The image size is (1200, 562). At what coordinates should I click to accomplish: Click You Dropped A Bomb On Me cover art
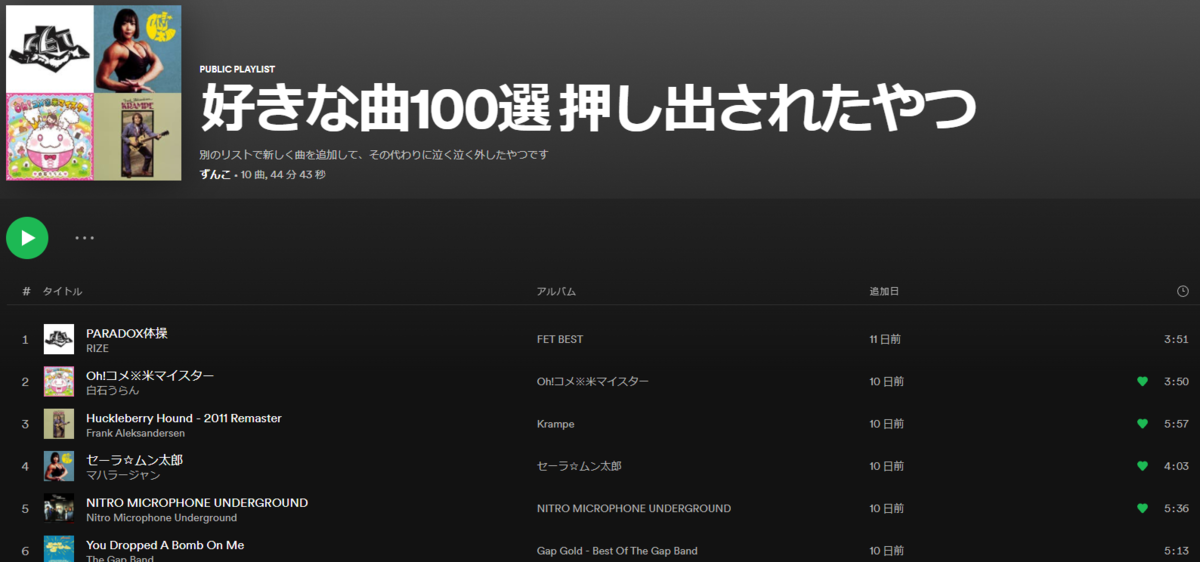[59, 549]
